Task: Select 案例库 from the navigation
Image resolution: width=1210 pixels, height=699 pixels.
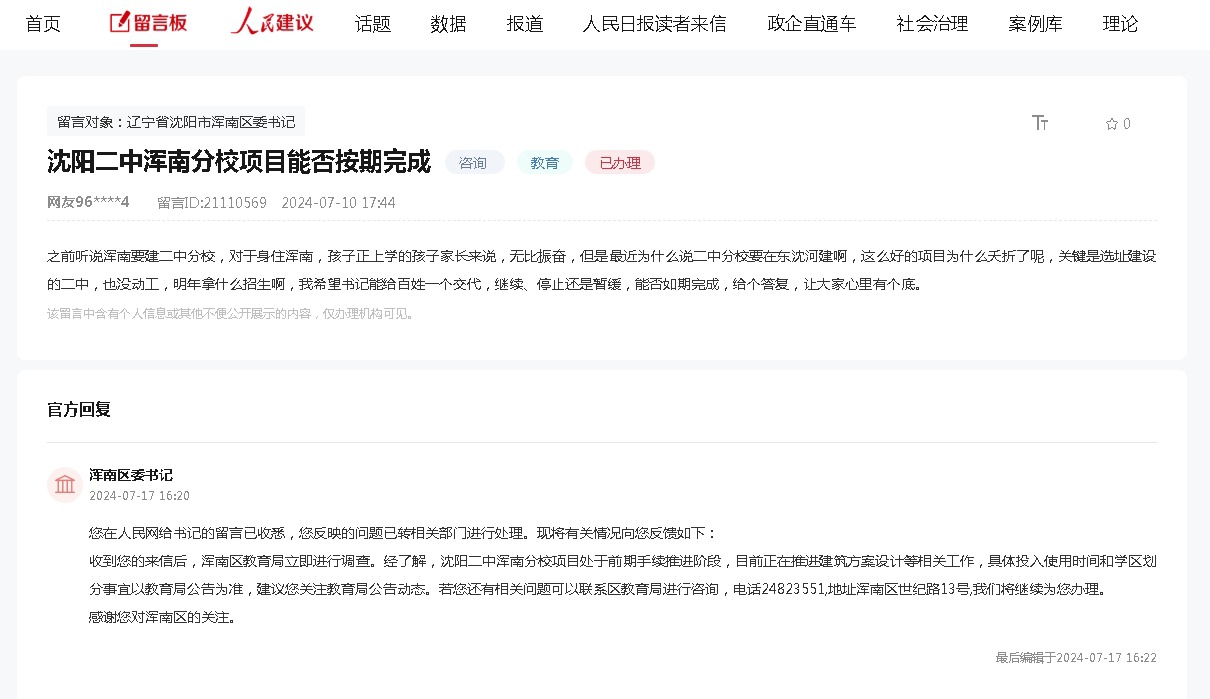Action: tap(1035, 24)
